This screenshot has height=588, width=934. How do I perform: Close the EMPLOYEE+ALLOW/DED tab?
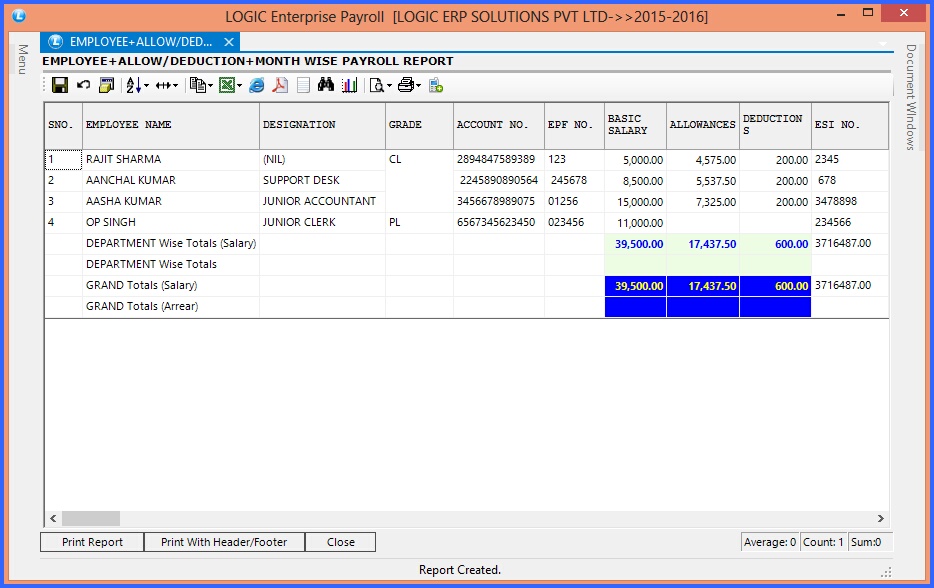[x=229, y=42]
